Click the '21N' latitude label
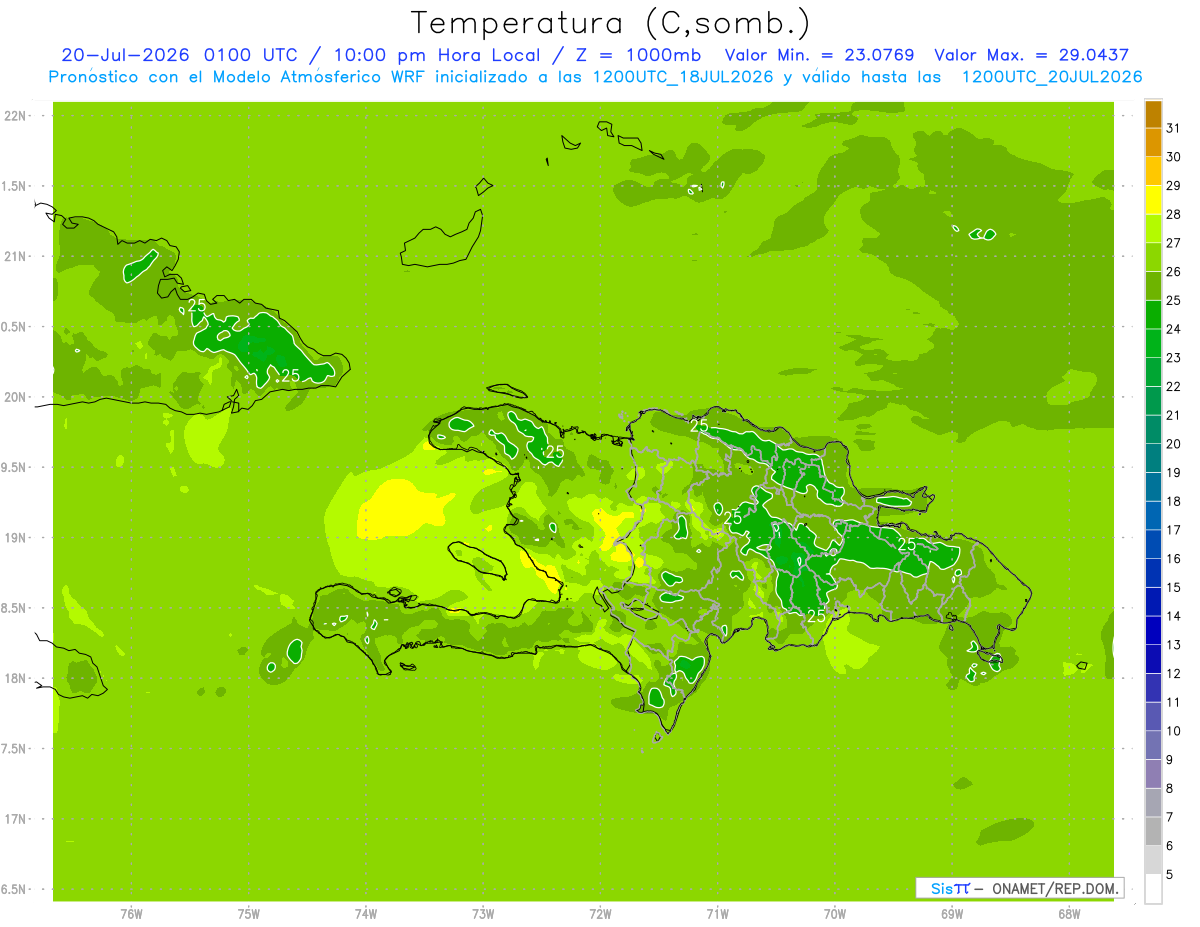 click(16, 257)
